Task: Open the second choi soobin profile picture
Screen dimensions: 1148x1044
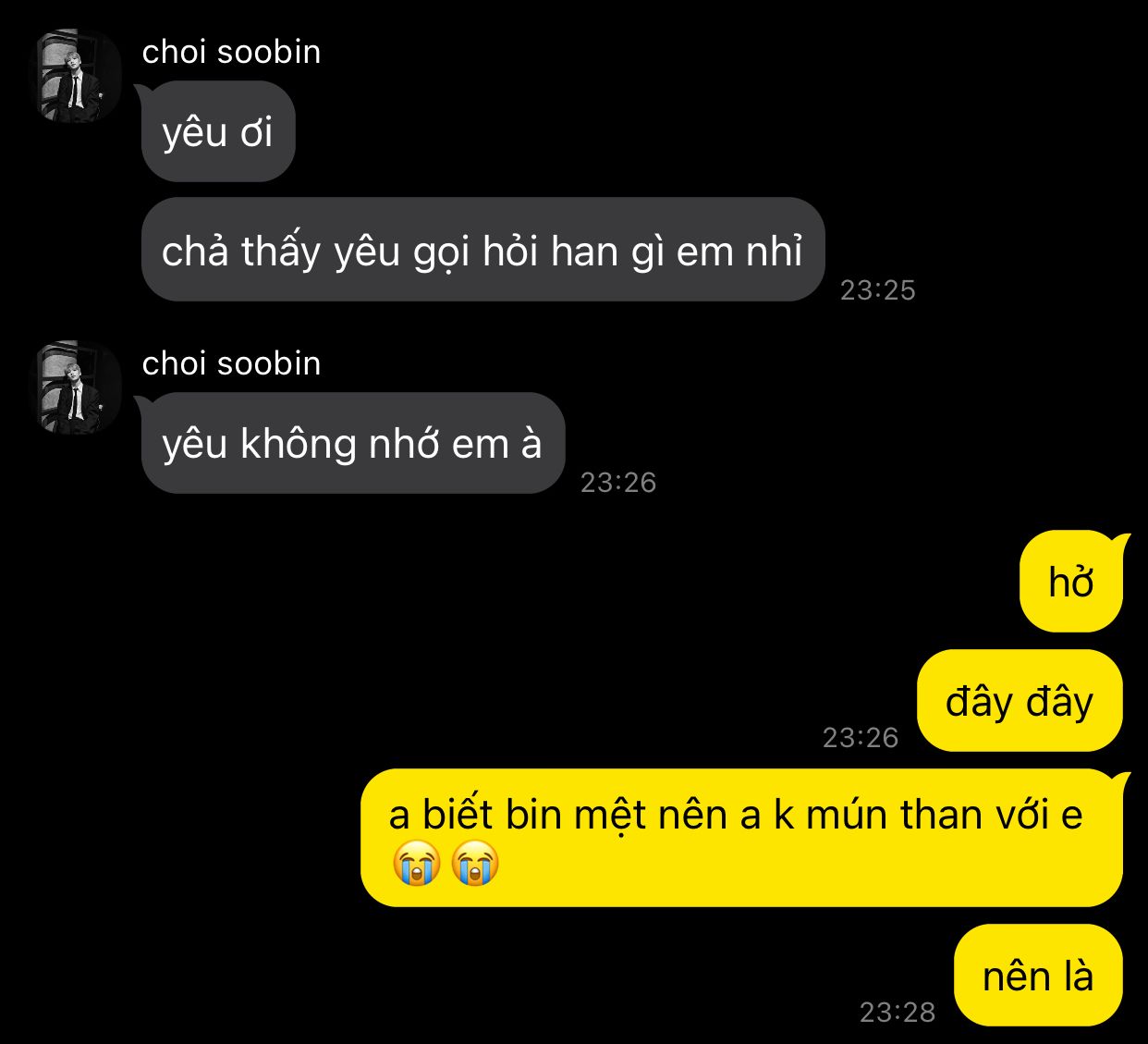Action: pyautogui.click(x=79, y=387)
